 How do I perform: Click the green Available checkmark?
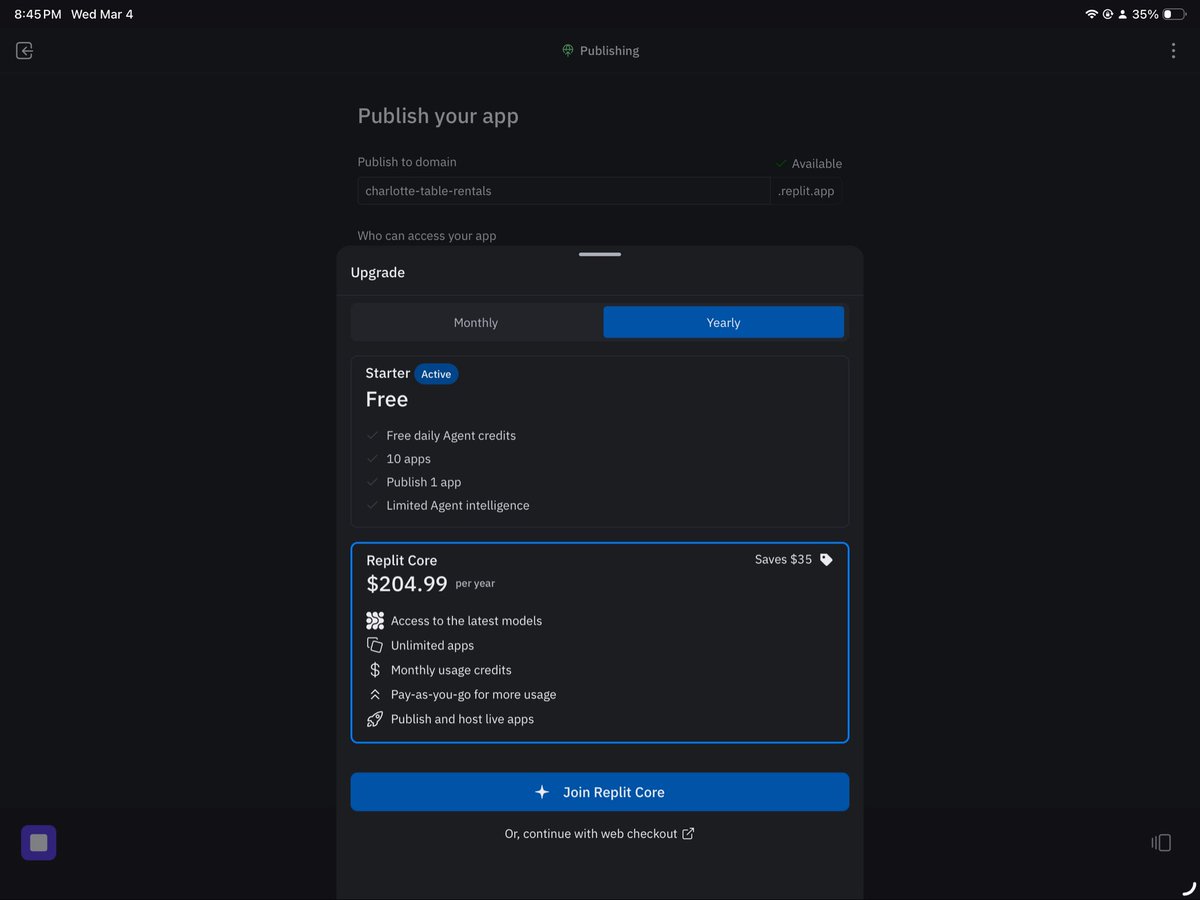tap(781, 163)
